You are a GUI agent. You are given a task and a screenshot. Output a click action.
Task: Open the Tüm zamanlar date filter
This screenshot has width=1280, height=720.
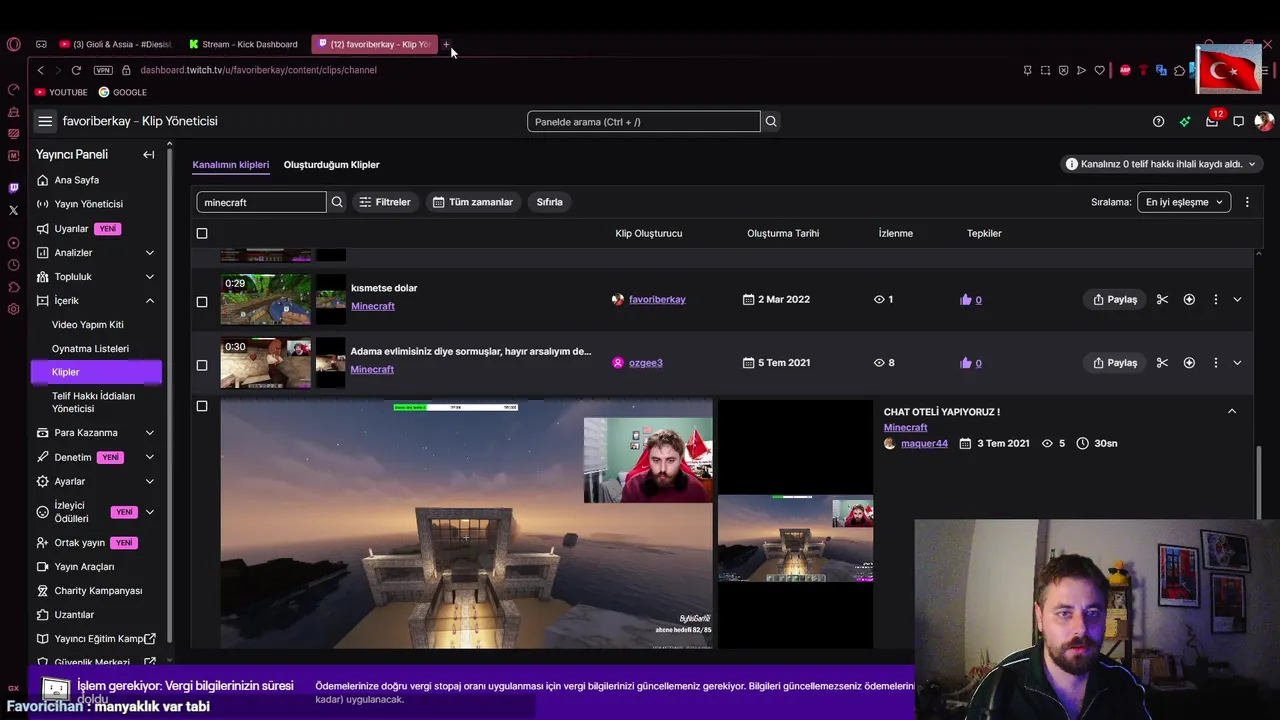(x=473, y=202)
